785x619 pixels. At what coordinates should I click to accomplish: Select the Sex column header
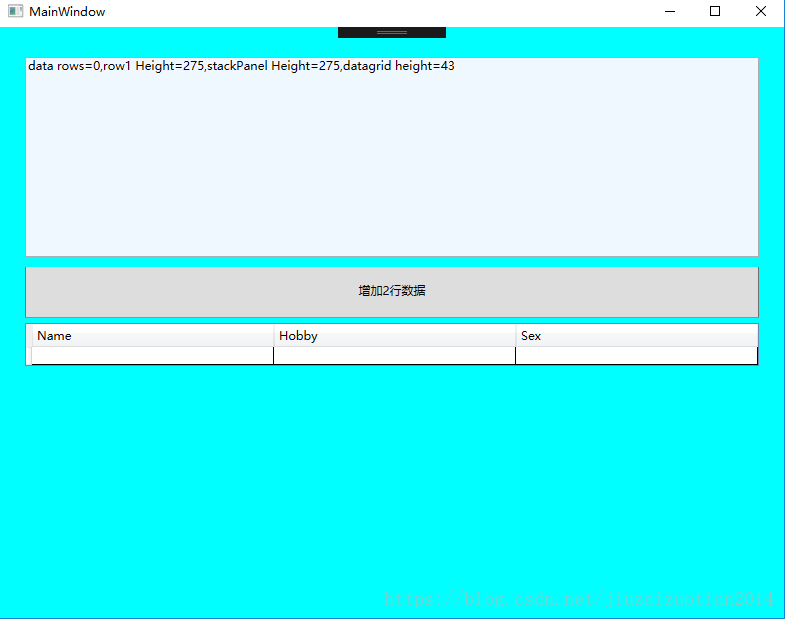636,336
